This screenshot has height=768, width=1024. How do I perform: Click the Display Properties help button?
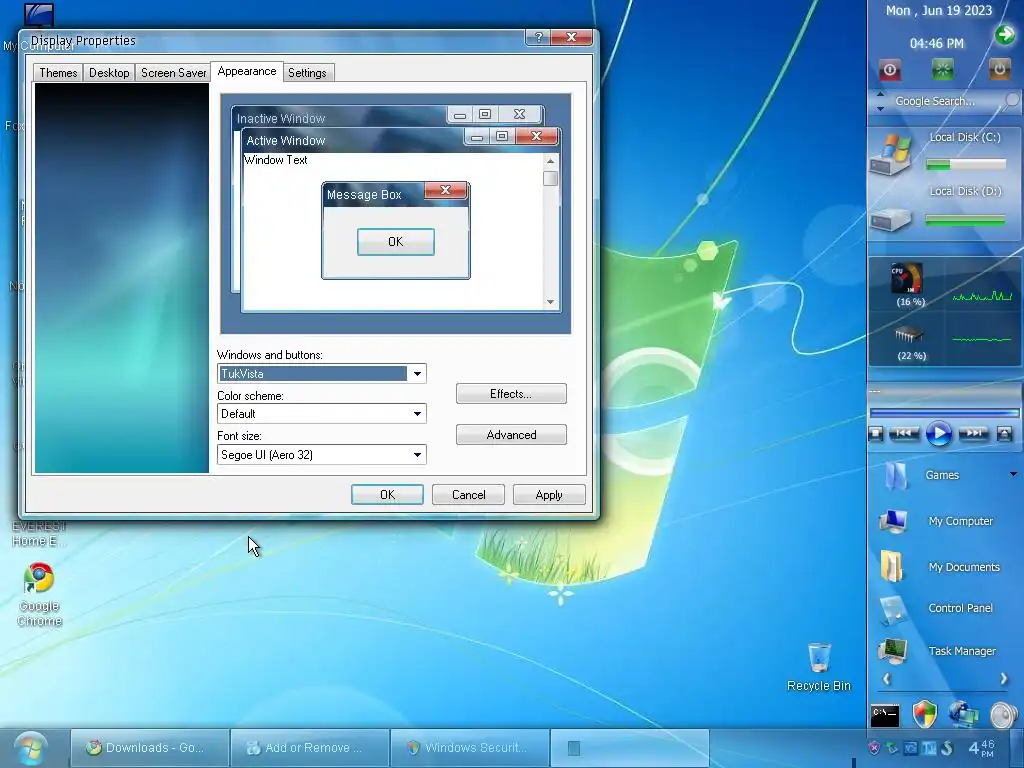[x=538, y=38]
